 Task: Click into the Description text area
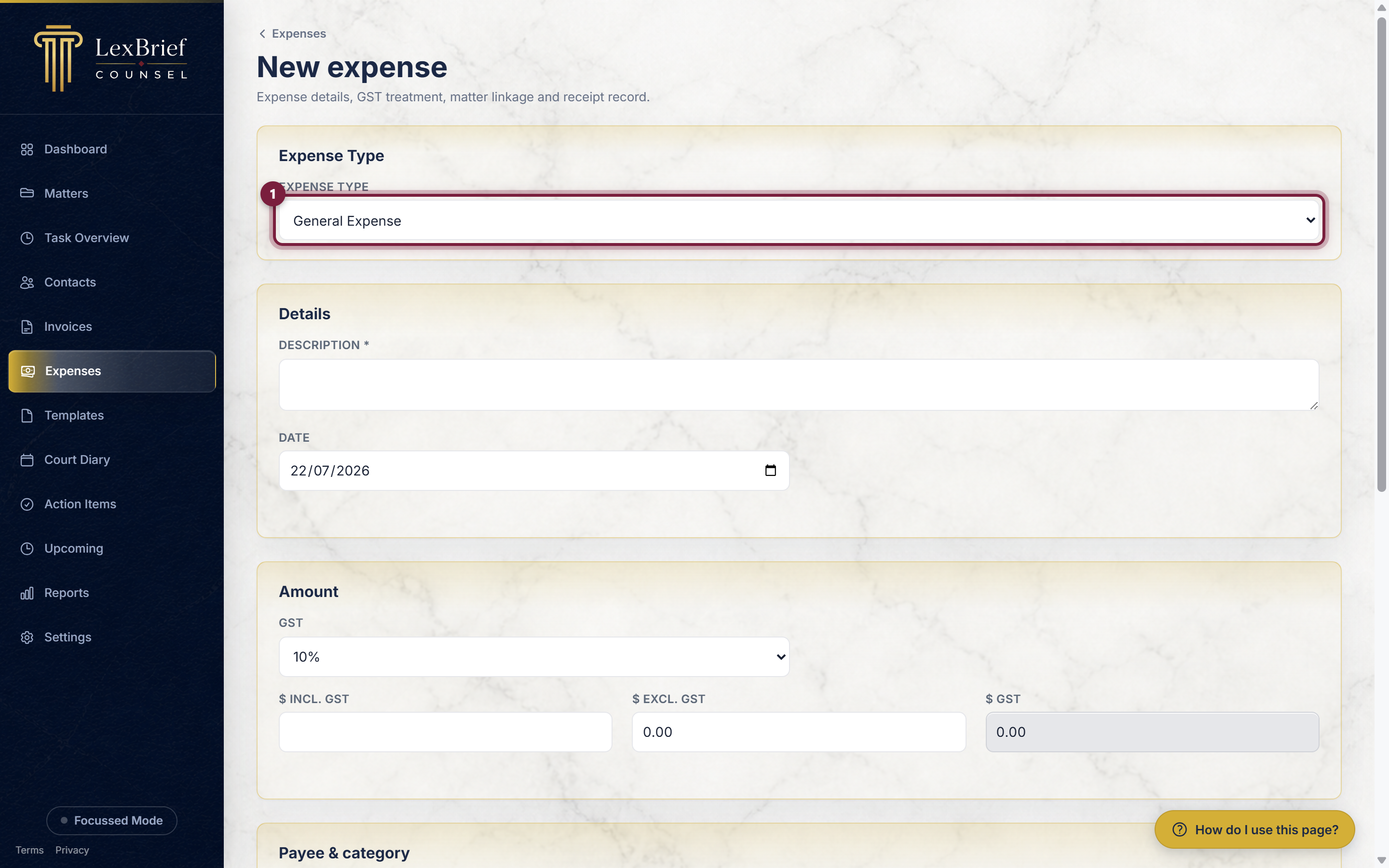click(799, 385)
